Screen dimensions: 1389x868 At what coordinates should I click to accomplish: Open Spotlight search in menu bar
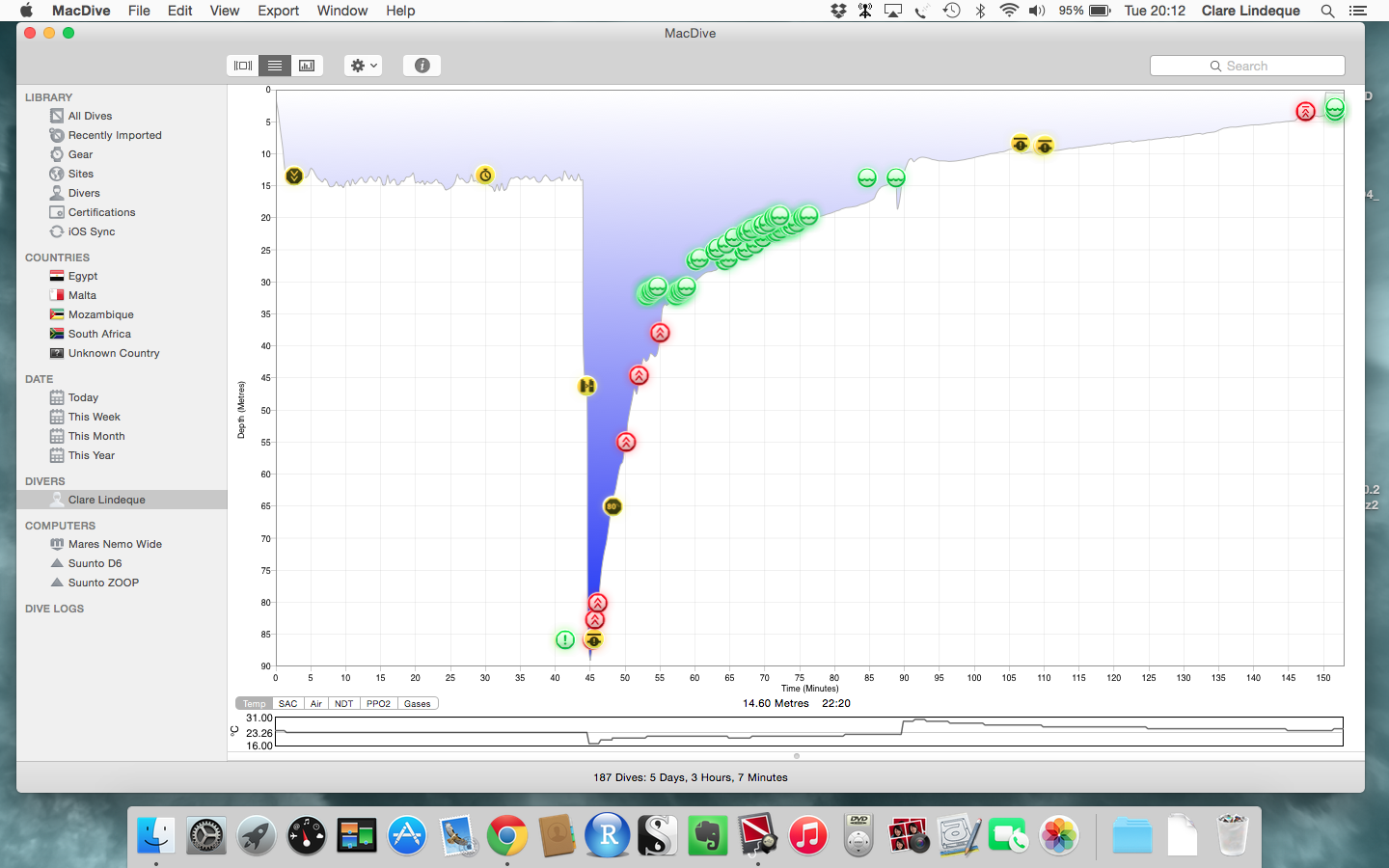click(1327, 11)
